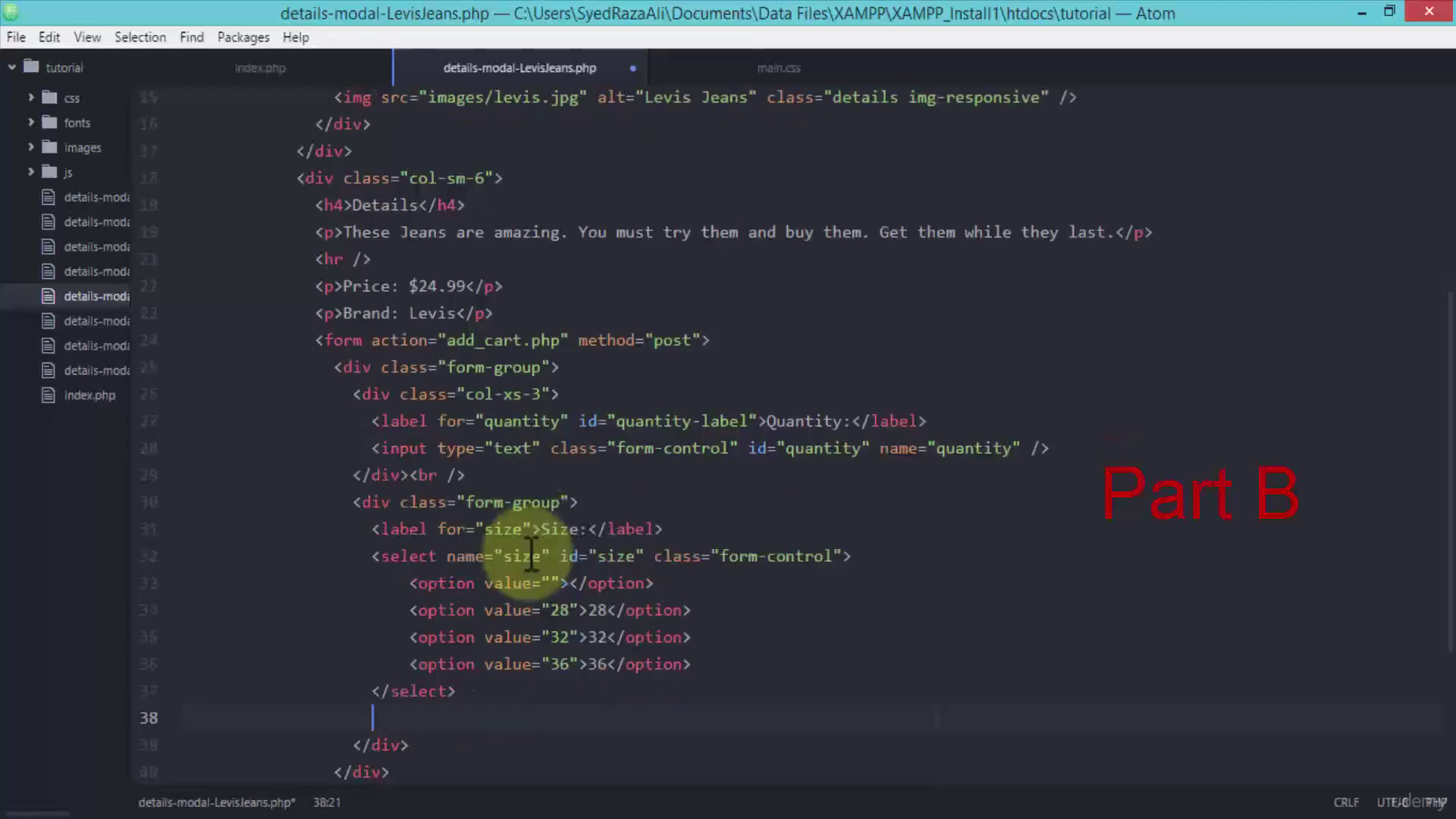Click the CRLF line ending selector
The height and width of the screenshot is (819, 1456).
(x=1346, y=802)
